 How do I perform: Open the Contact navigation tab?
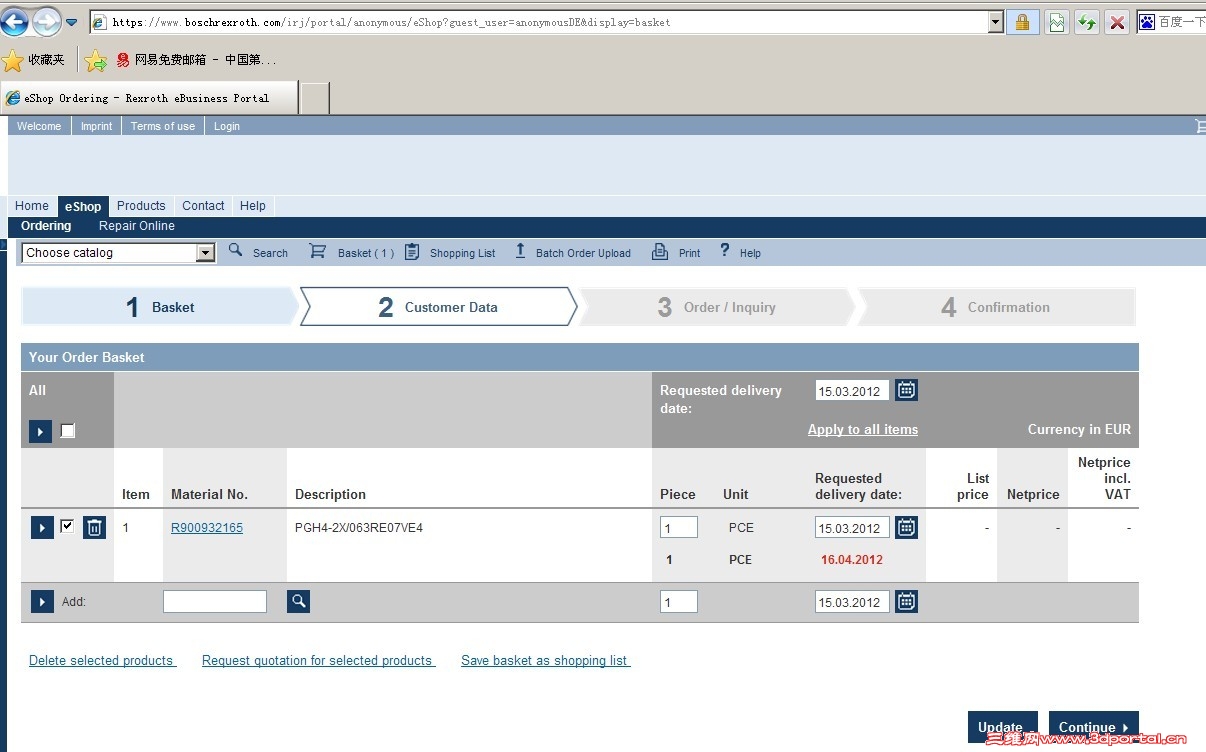pyautogui.click(x=203, y=206)
